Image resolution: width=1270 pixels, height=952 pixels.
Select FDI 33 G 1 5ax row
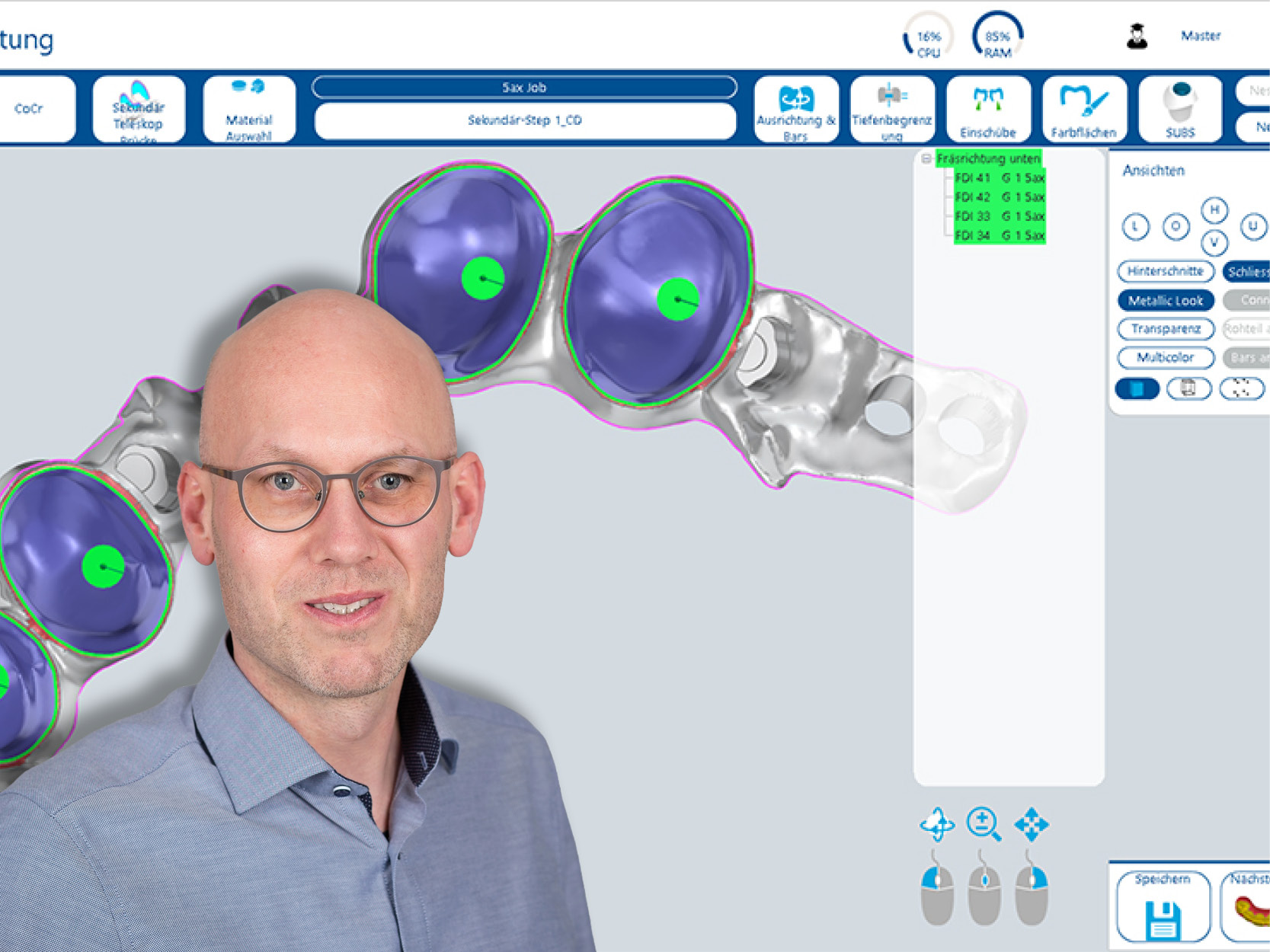tap(1000, 216)
